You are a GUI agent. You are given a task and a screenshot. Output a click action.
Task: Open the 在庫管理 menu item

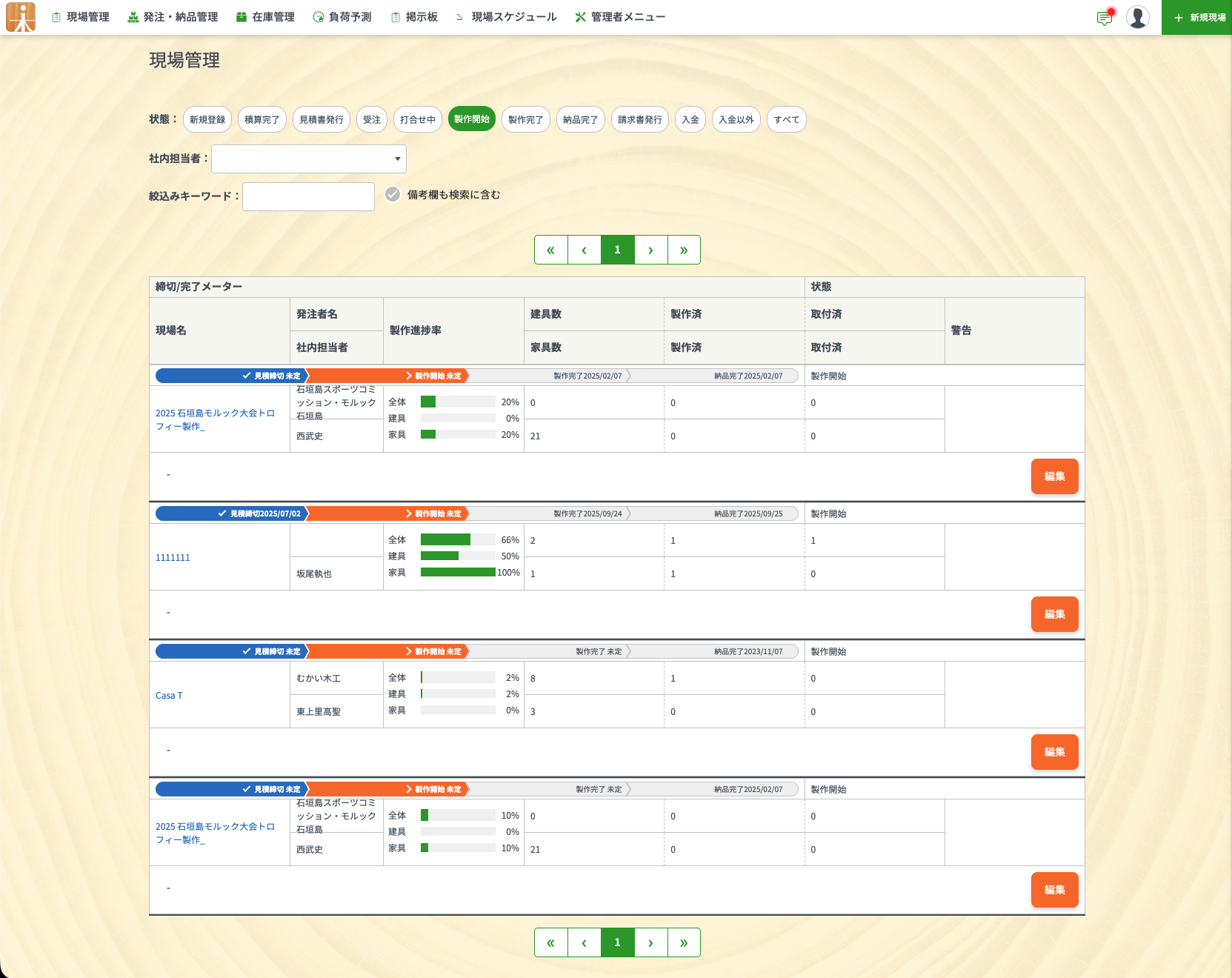pyautogui.click(x=265, y=17)
